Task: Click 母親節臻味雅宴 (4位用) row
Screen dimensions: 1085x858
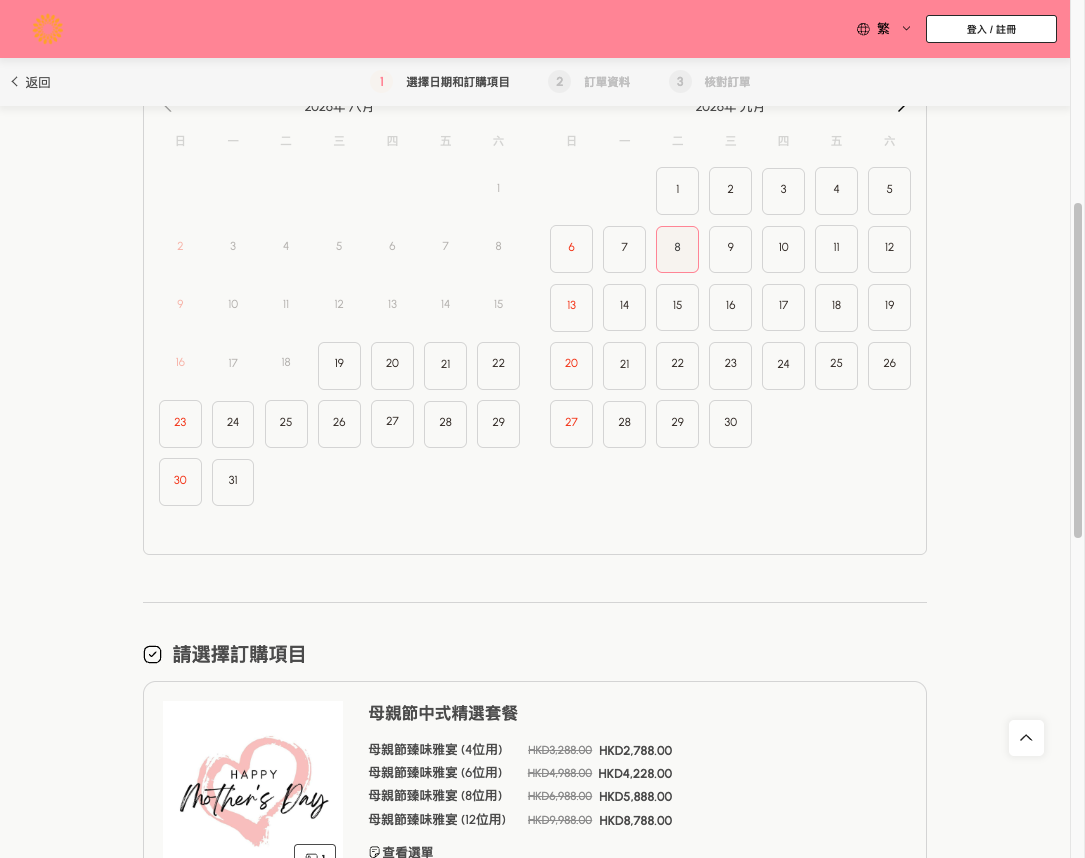Action: pos(520,750)
